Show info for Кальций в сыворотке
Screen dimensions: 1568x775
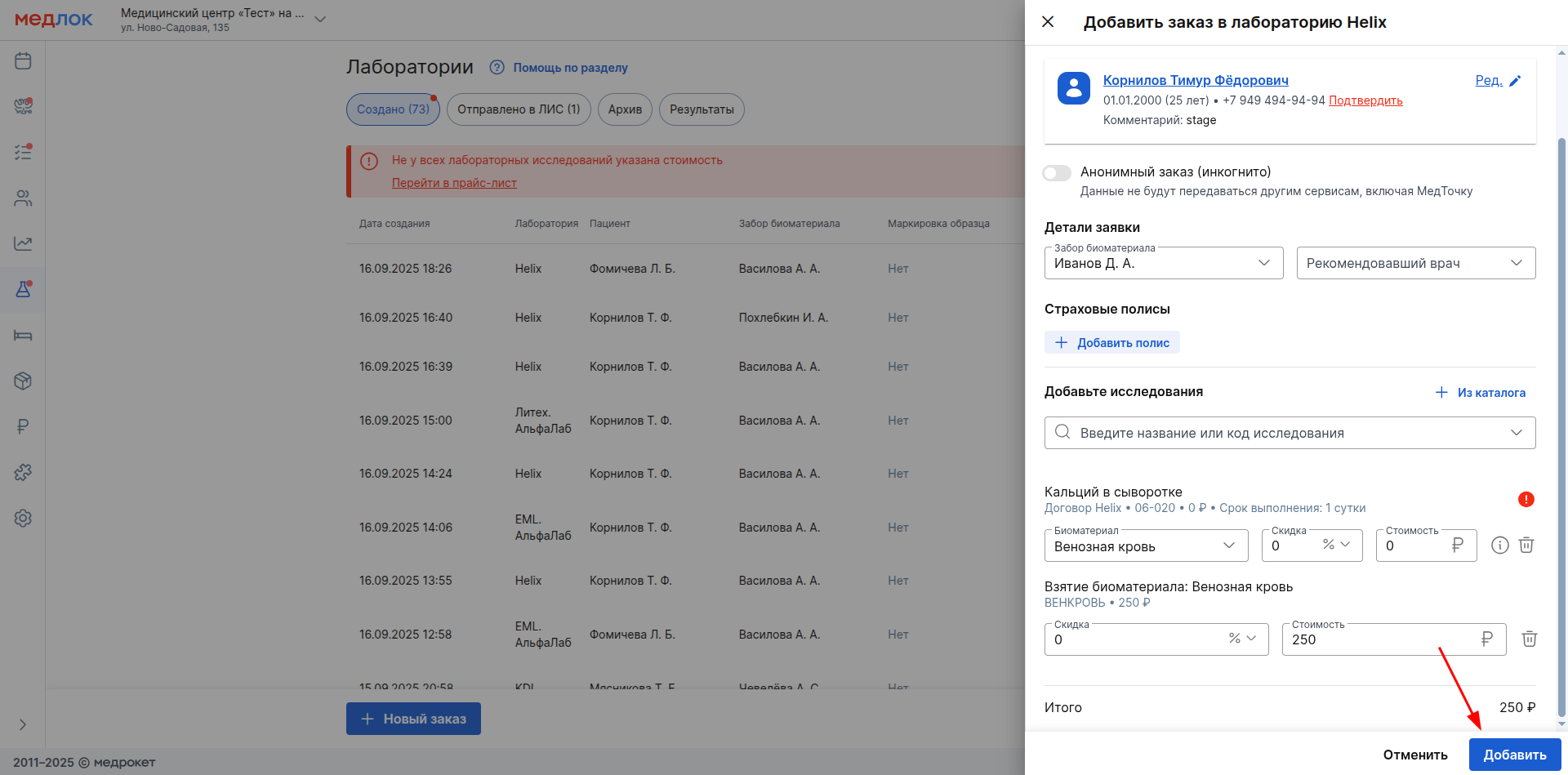click(1499, 545)
